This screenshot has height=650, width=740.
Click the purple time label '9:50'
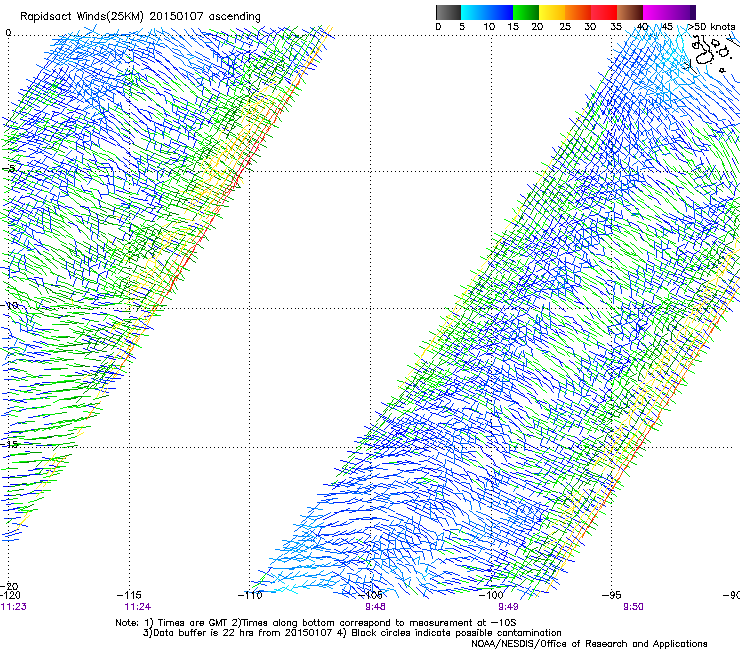[633, 607]
